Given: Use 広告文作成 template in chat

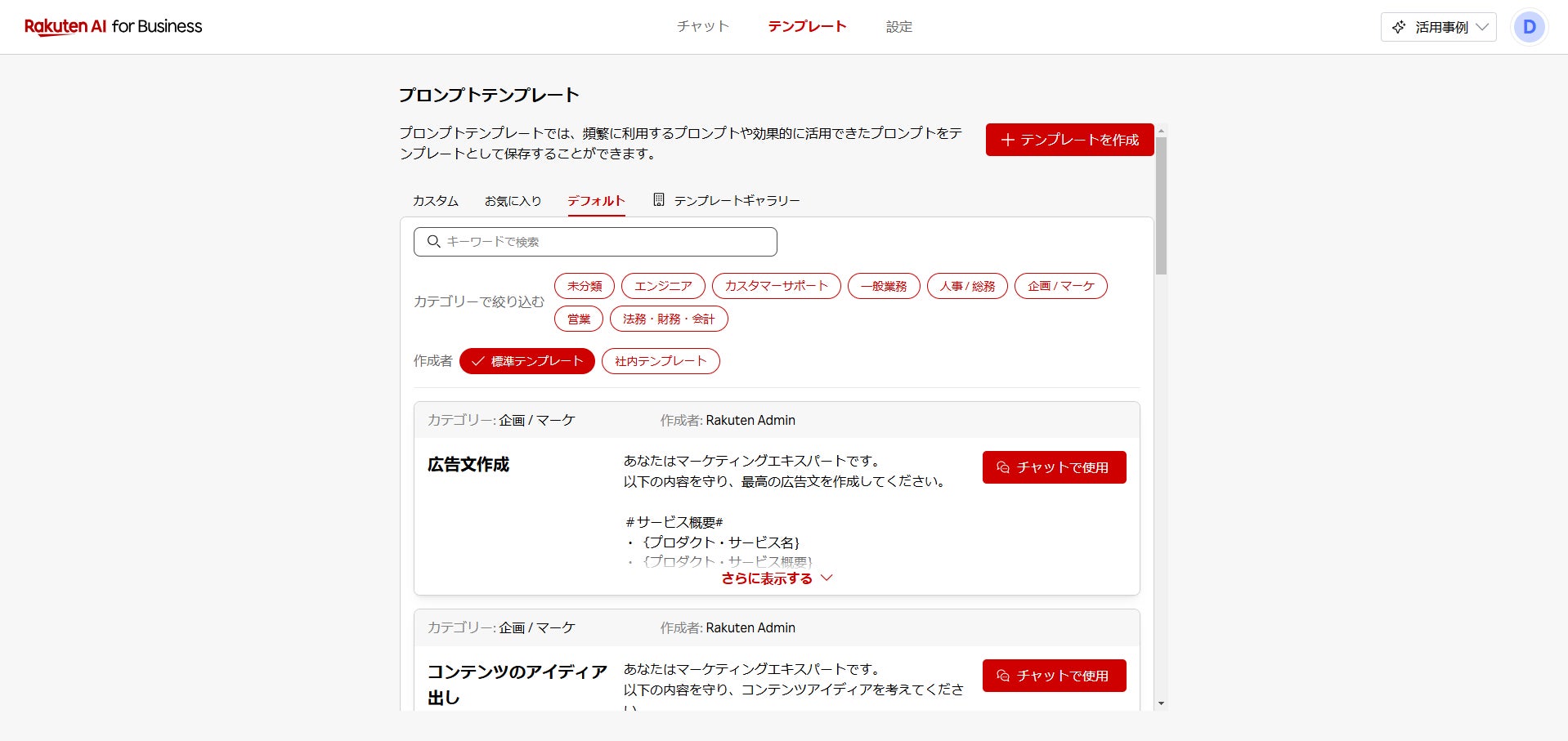Looking at the screenshot, I should pyautogui.click(x=1054, y=467).
